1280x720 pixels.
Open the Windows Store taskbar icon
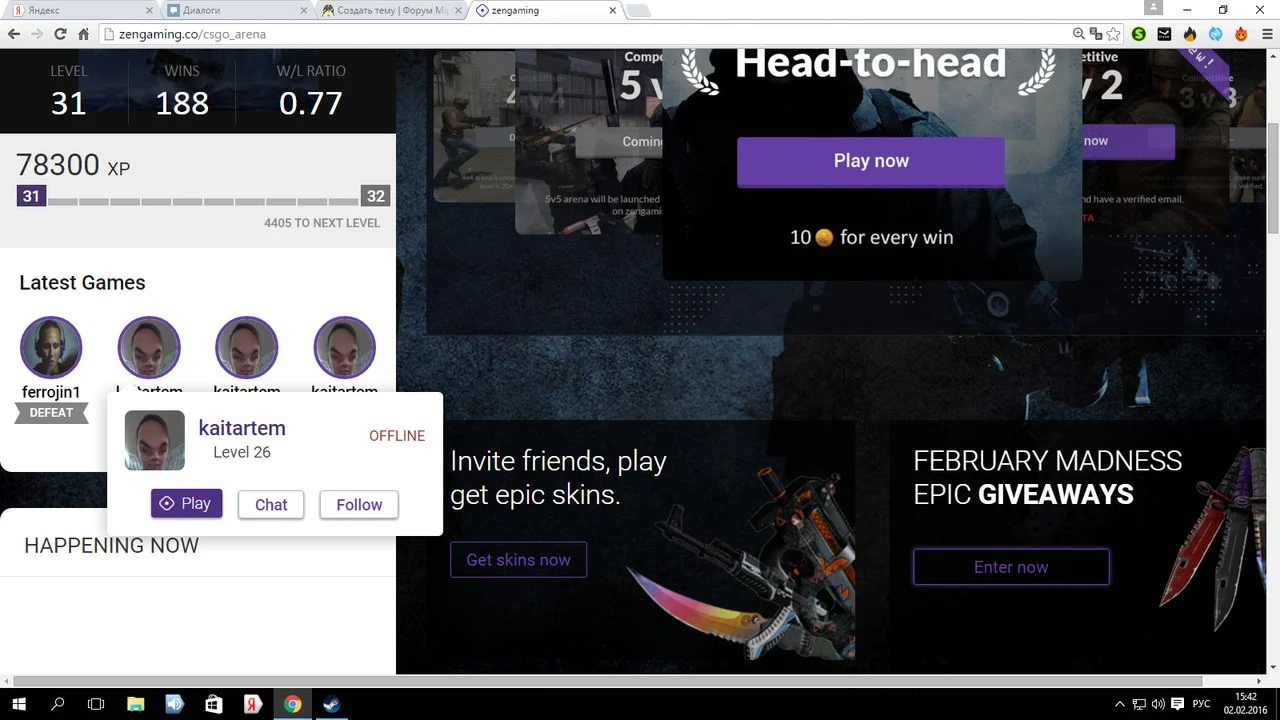[214, 704]
